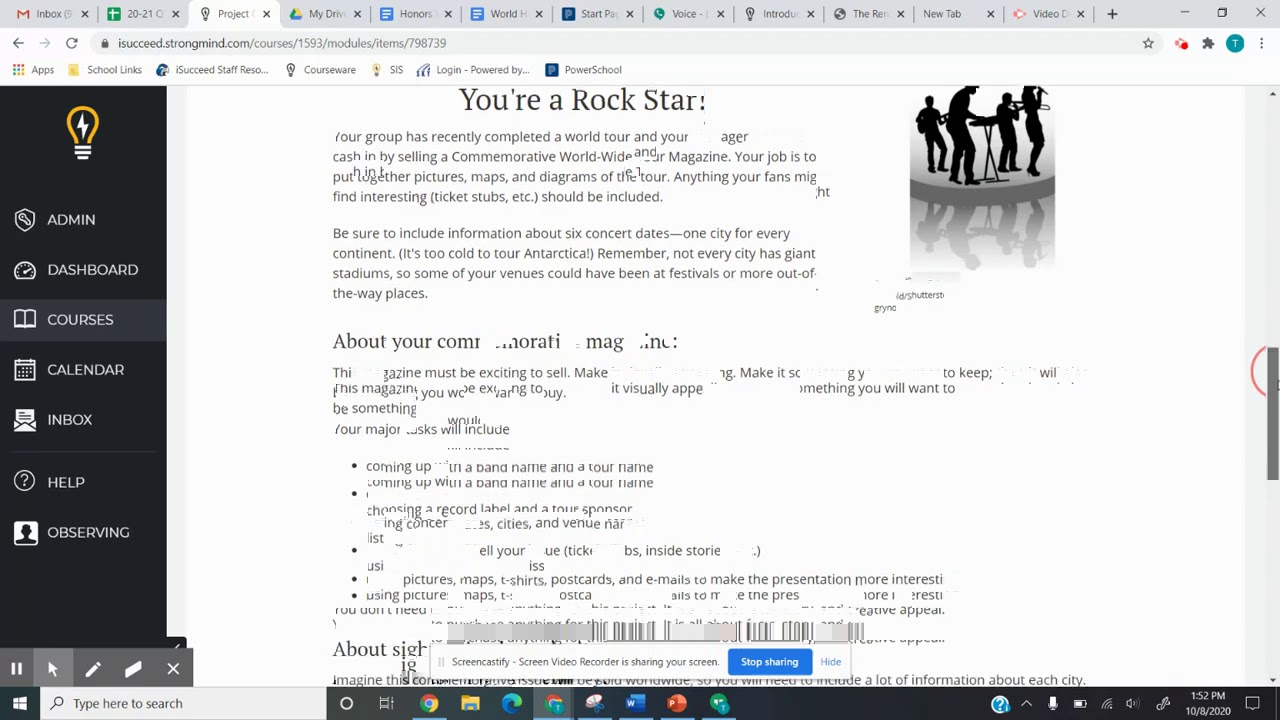
Task: Open the SIS bookmark
Action: pyautogui.click(x=387, y=70)
